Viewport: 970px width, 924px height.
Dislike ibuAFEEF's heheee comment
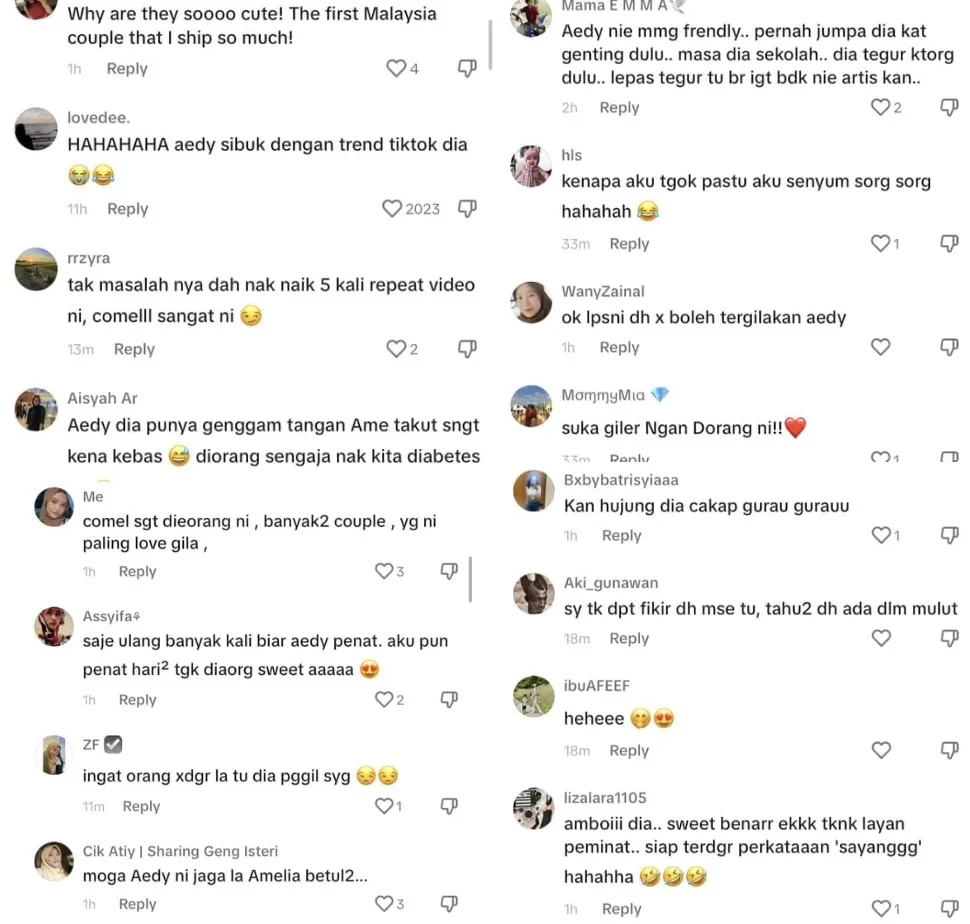tap(949, 750)
